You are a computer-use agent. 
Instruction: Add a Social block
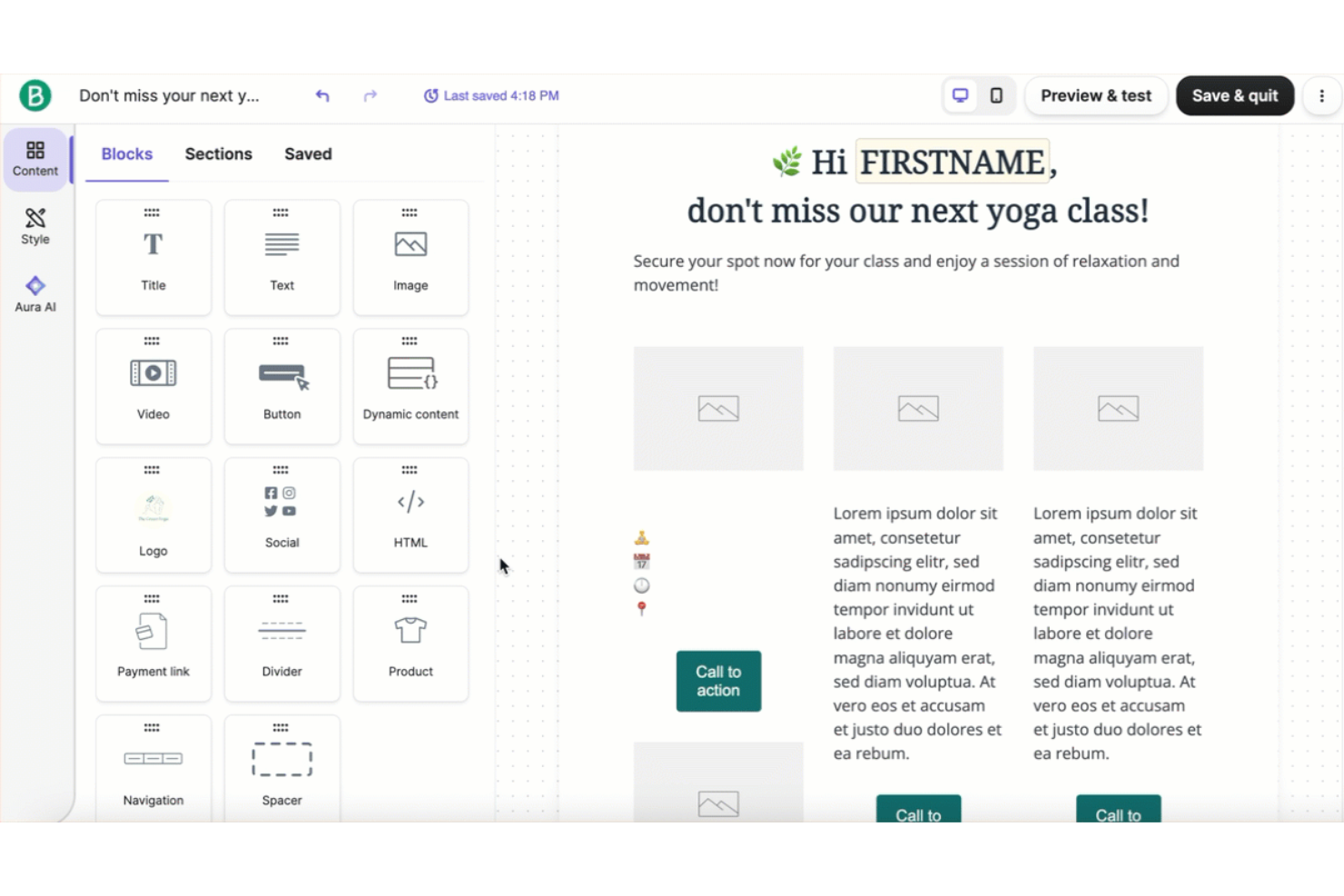tap(282, 515)
